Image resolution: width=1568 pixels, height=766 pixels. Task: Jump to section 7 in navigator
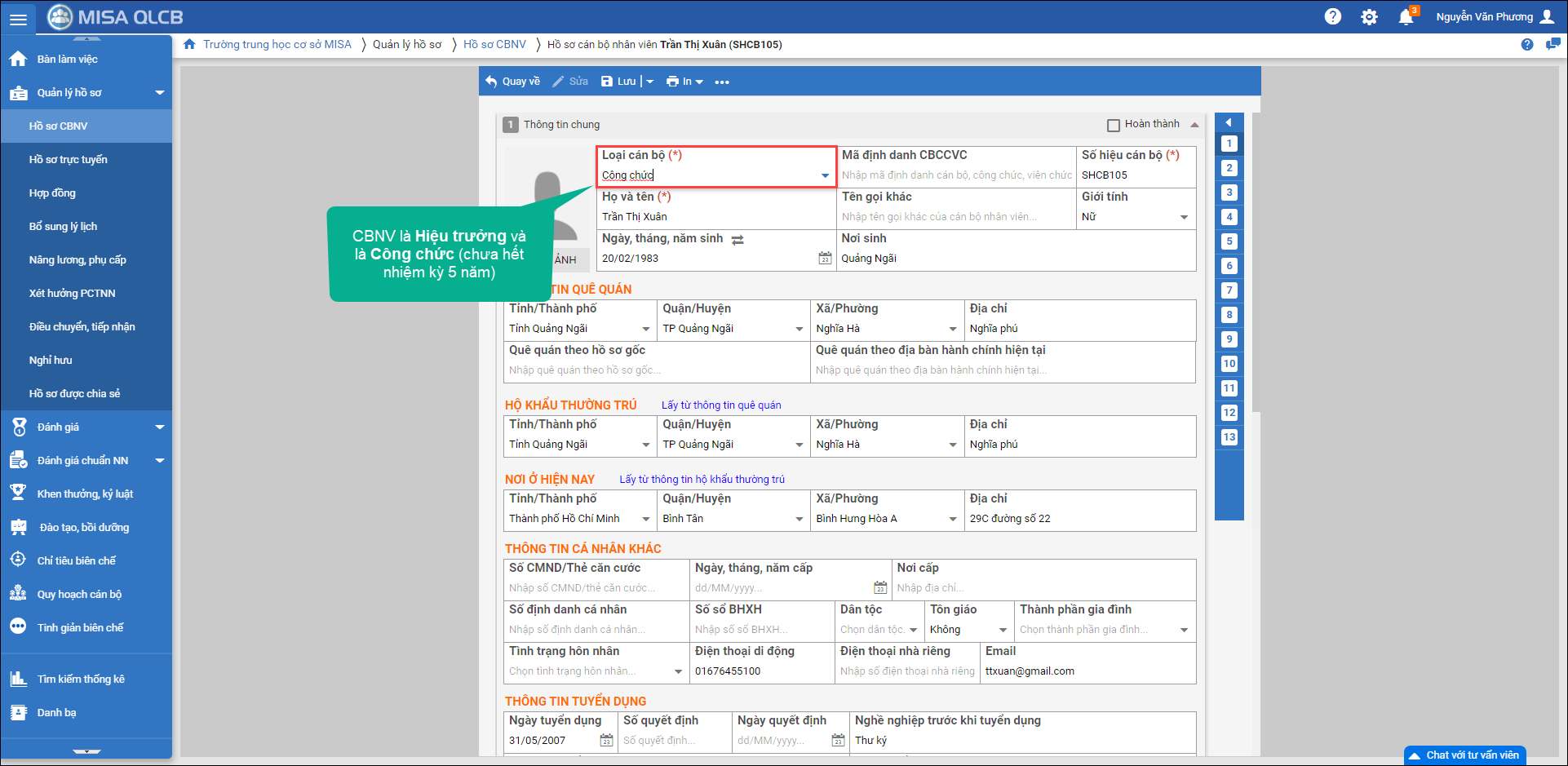(x=1229, y=290)
